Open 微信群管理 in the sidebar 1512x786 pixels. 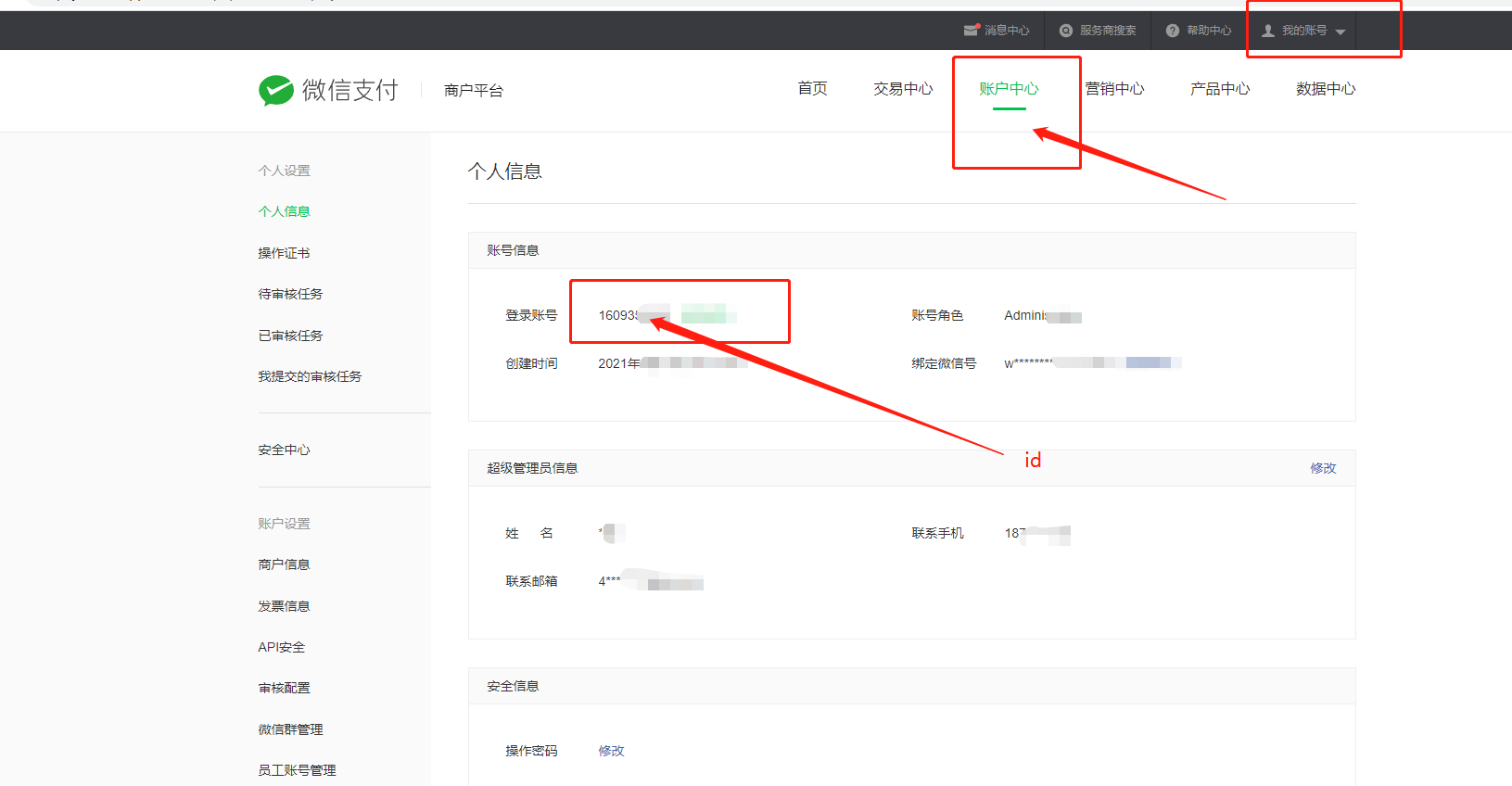point(290,729)
